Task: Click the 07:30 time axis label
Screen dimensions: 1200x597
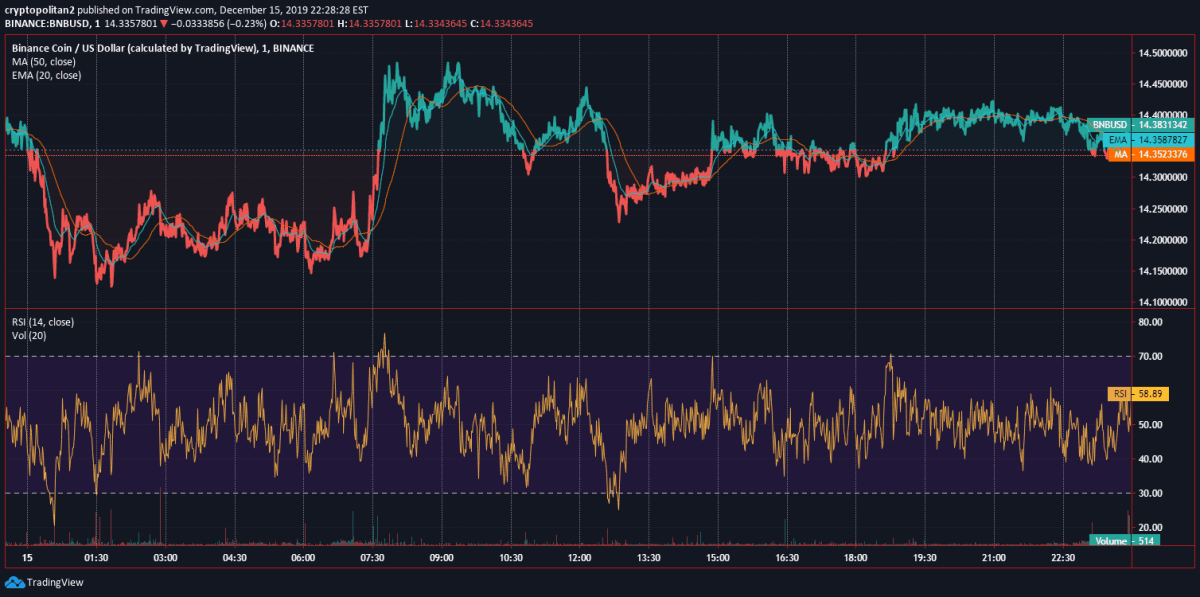Action: pyautogui.click(x=372, y=558)
